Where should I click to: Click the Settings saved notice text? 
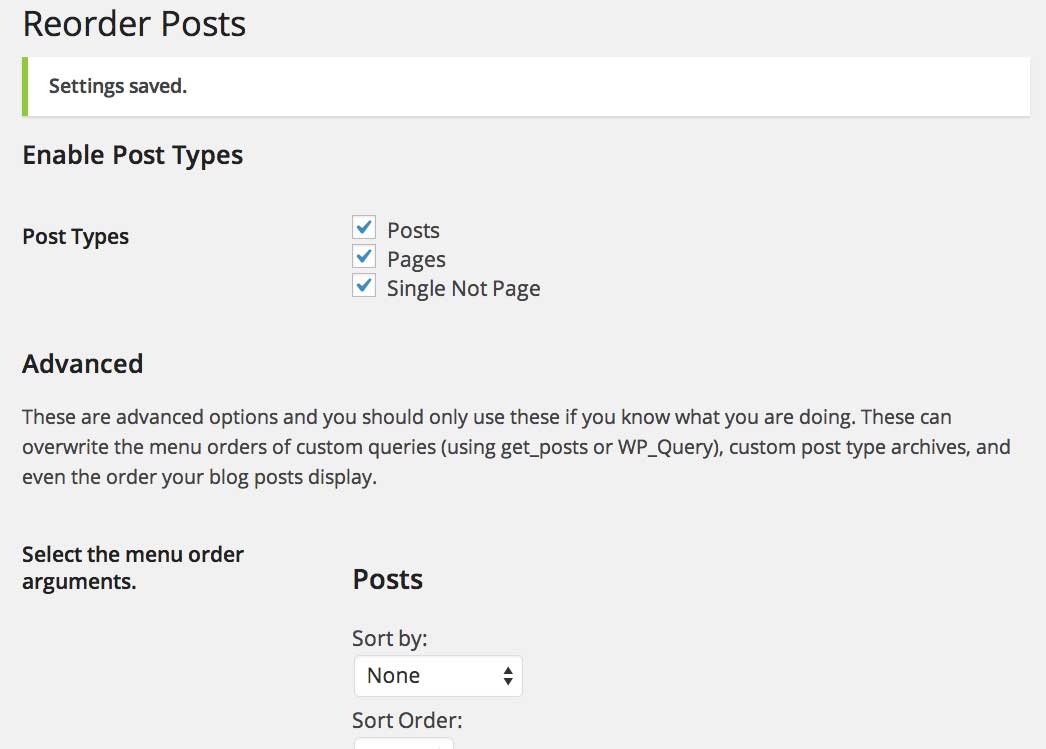click(117, 86)
